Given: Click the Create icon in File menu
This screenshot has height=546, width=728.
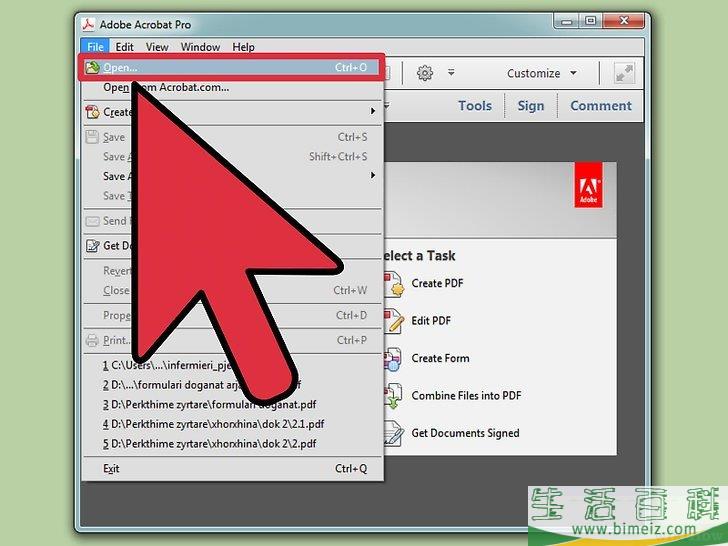Looking at the screenshot, I should pyautogui.click(x=92, y=112).
